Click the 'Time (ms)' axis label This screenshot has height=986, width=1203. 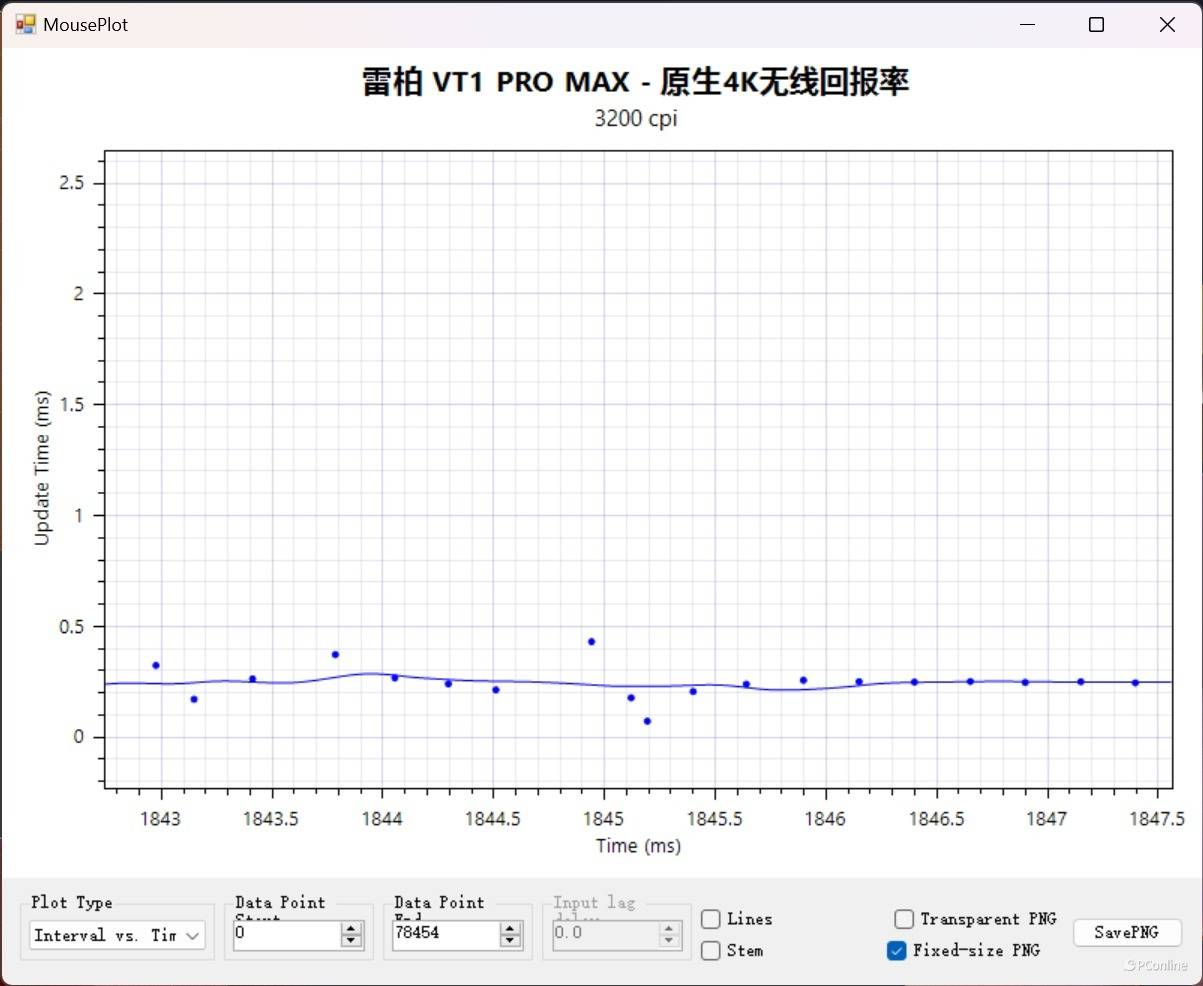[x=638, y=846]
